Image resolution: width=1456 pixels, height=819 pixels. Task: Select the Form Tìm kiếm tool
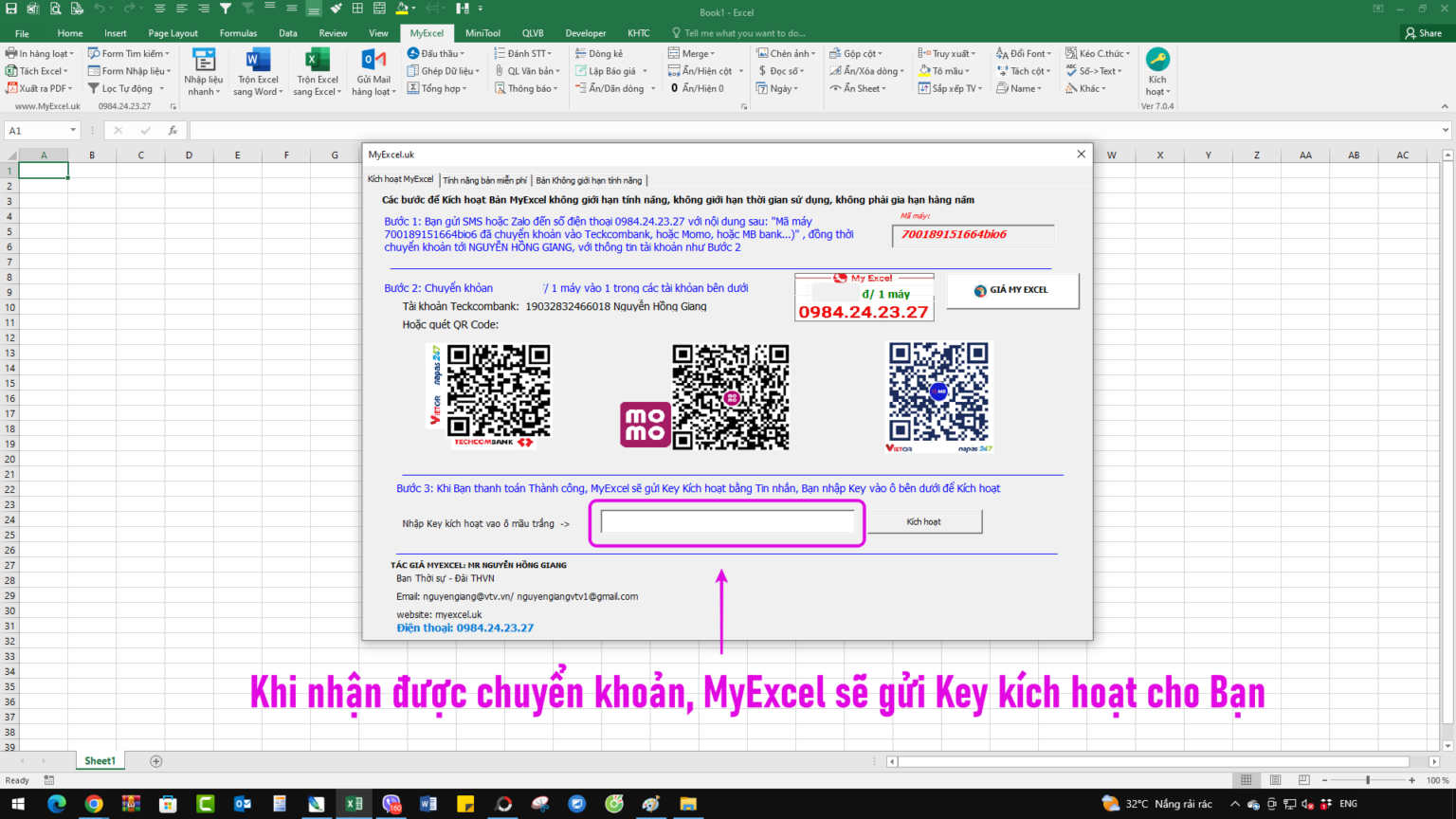[128, 53]
